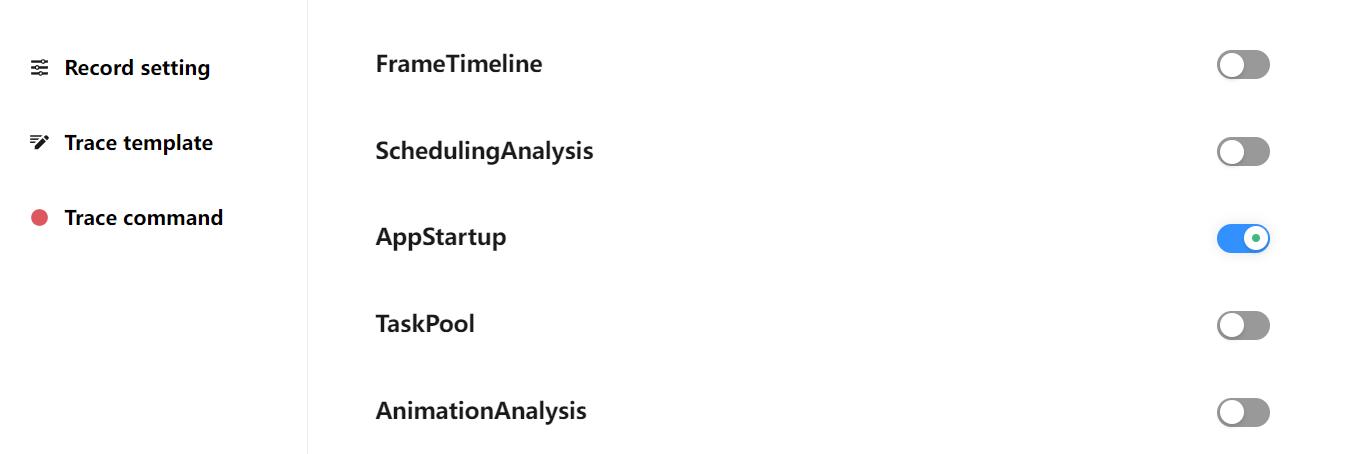Click the white knob of the FrameTimeline switch
The image size is (1369, 454).
[x=1231, y=65]
